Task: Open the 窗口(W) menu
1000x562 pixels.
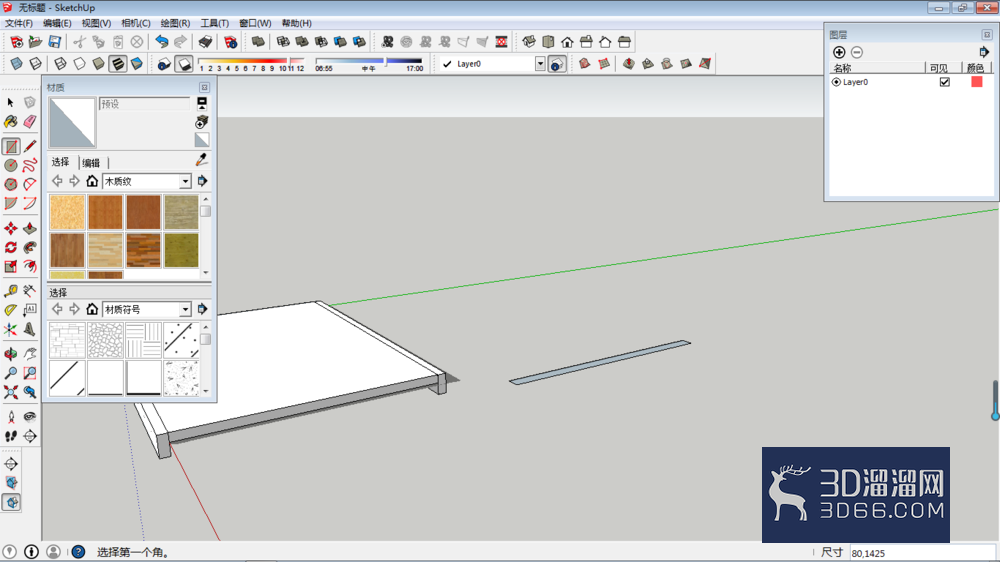Action: 255,23
